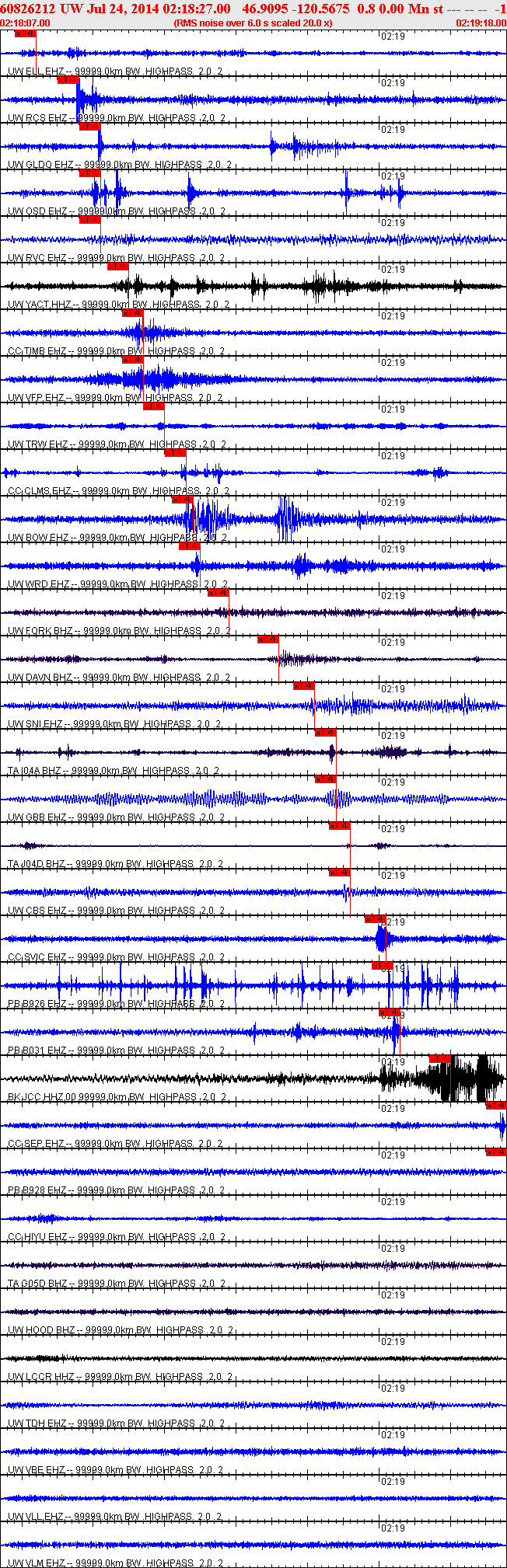This screenshot has height=1568, width=507.
Task: Click the PB B031 EHZ station label
Action: (x=37, y=1051)
